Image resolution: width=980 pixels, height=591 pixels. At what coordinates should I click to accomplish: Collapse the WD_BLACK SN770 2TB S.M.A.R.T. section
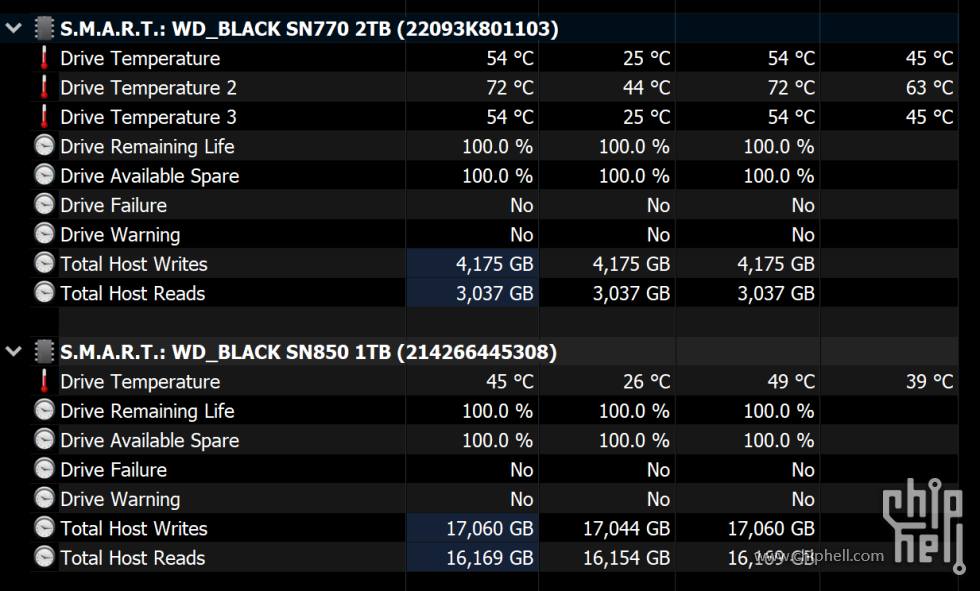(14, 28)
